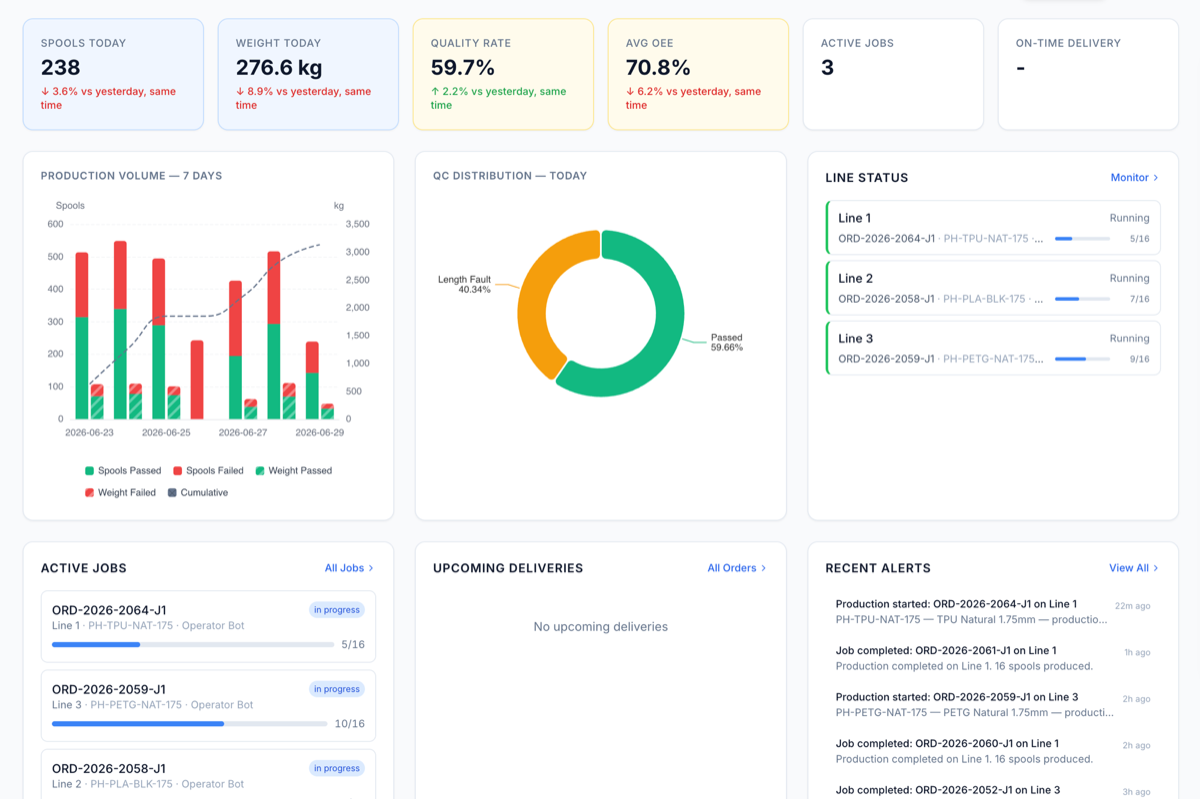Click the 2026-06-25 chart axis label
This screenshot has width=1200, height=799.
coord(166,433)
